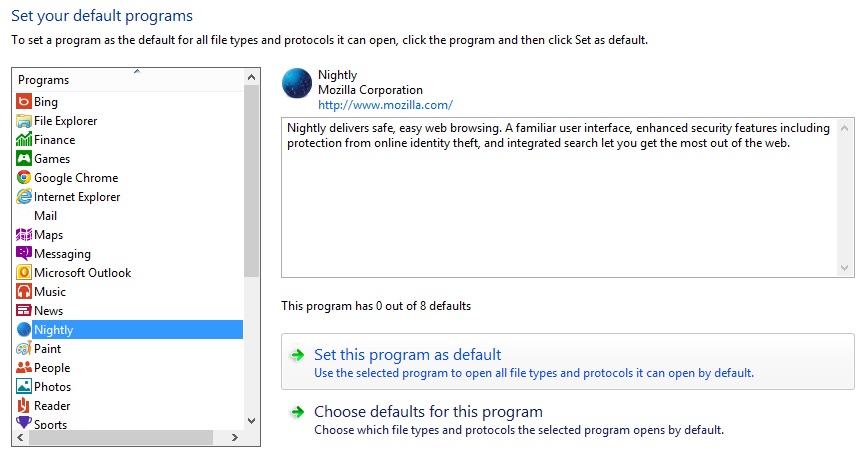Click the People program icon

(x=24, y=367)
